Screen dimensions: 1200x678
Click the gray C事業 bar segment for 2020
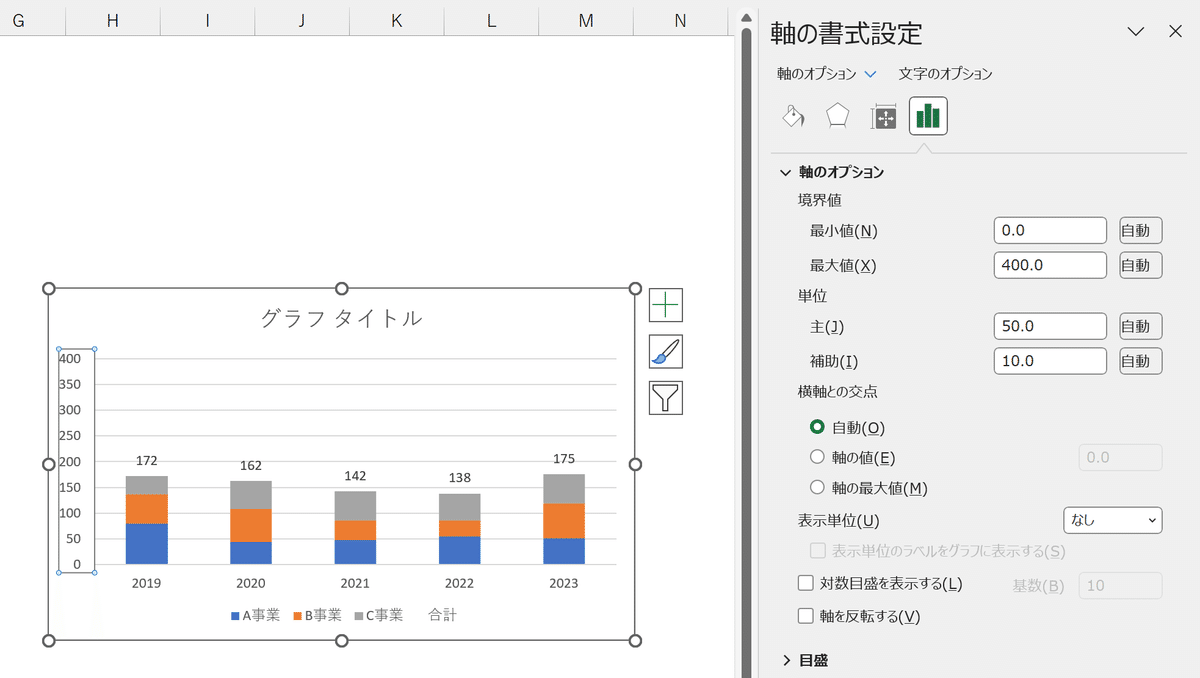pyautogui.click(x=251, y=495)
